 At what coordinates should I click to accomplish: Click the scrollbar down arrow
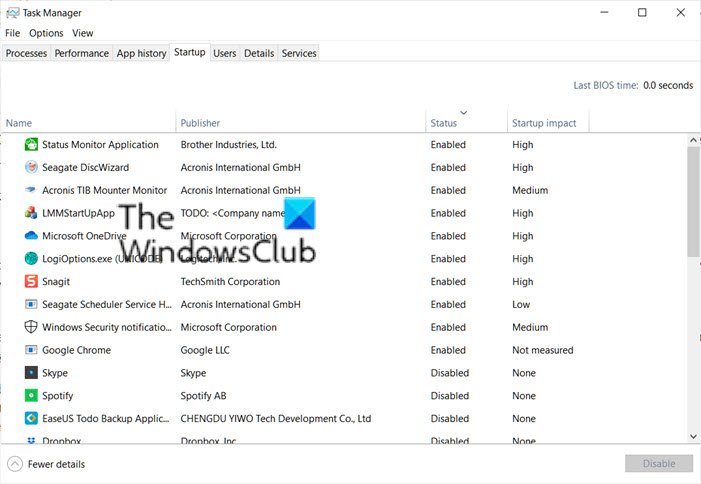click(x=693, y=436)
